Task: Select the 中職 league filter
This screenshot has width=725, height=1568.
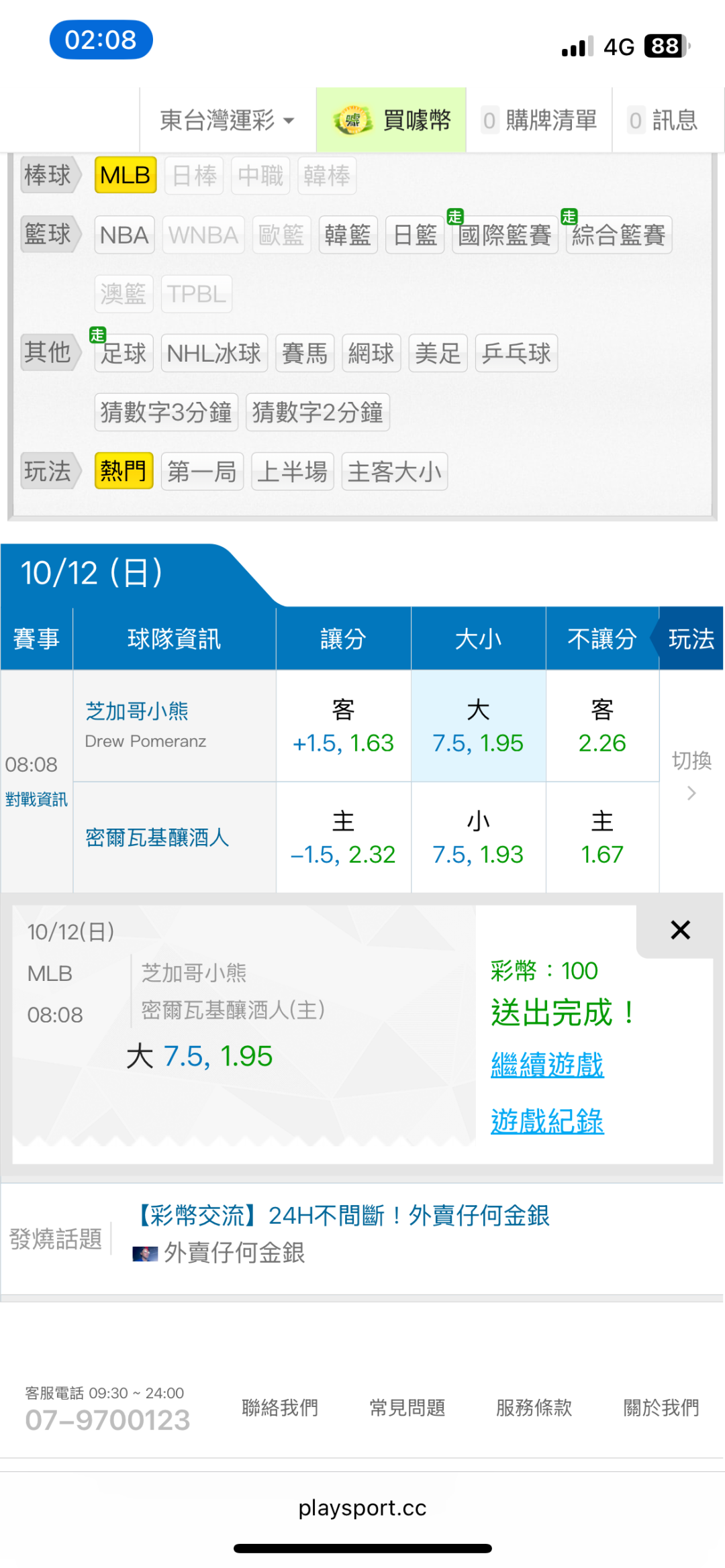Action: click(x=260, y=176)
